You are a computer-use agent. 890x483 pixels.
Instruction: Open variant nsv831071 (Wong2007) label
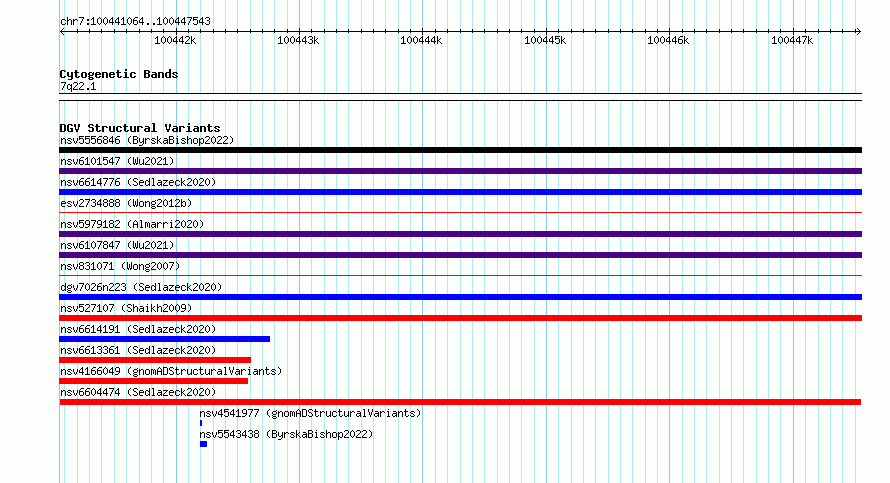120,266
